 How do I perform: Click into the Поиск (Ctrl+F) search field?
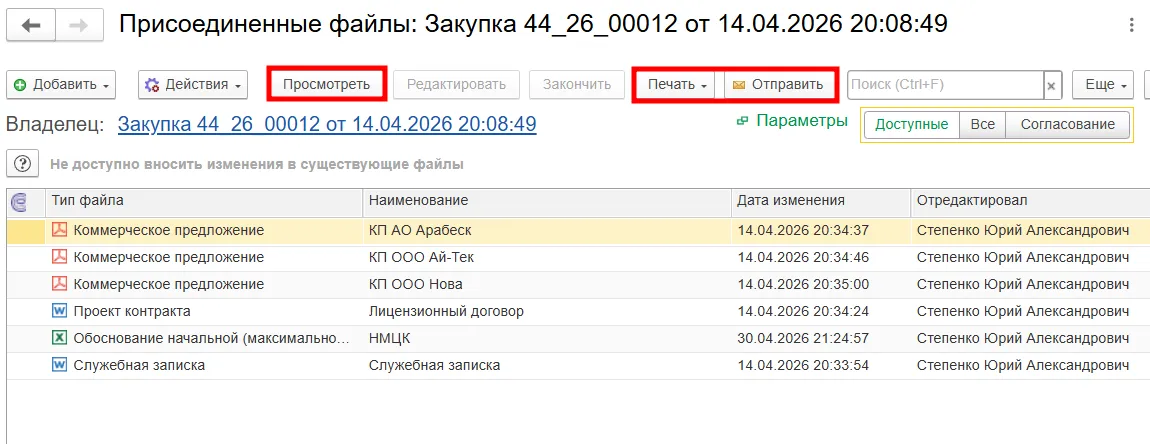[945, 85]
